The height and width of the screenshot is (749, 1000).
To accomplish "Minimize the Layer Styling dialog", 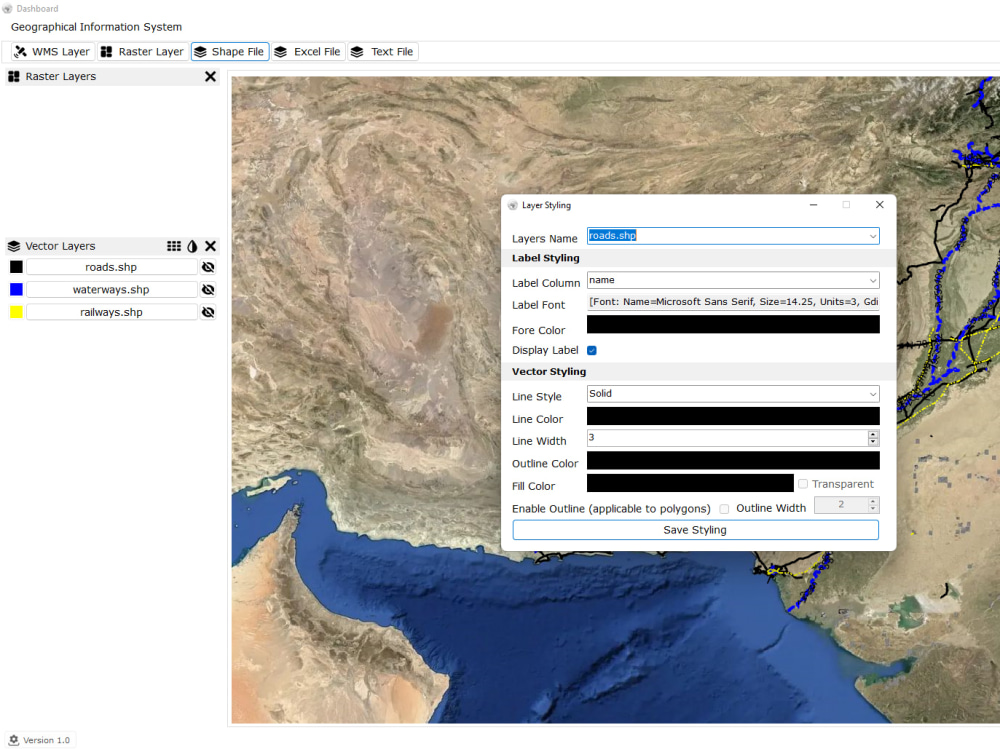I will click(x=813, y=205).
